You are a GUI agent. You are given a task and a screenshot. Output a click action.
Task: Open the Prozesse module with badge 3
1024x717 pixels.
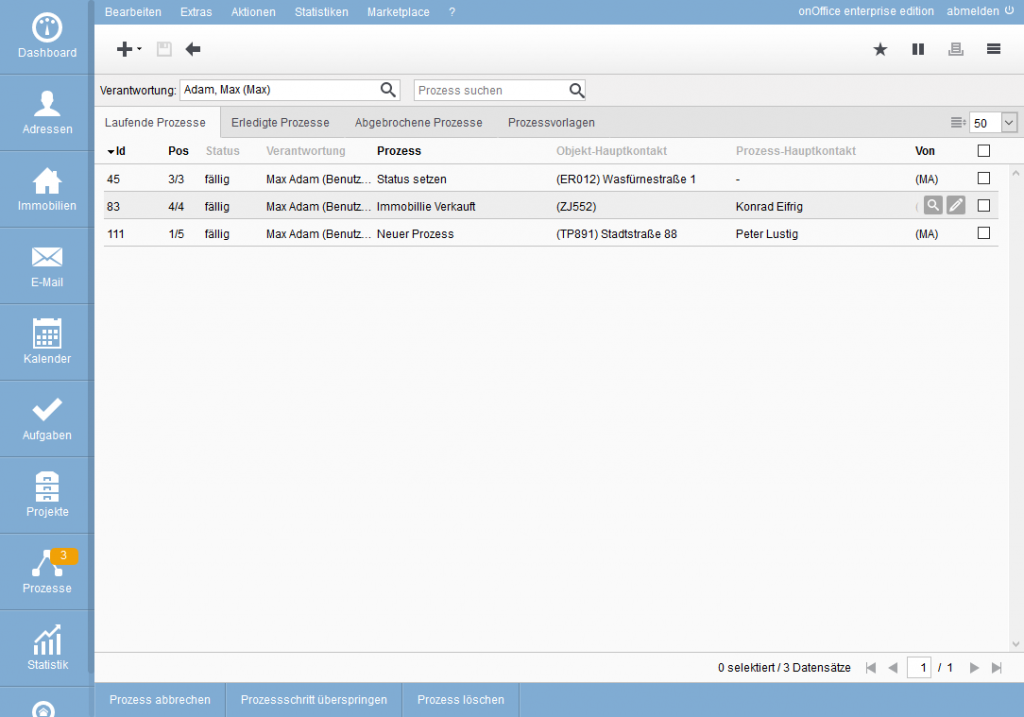coord(47,571)
